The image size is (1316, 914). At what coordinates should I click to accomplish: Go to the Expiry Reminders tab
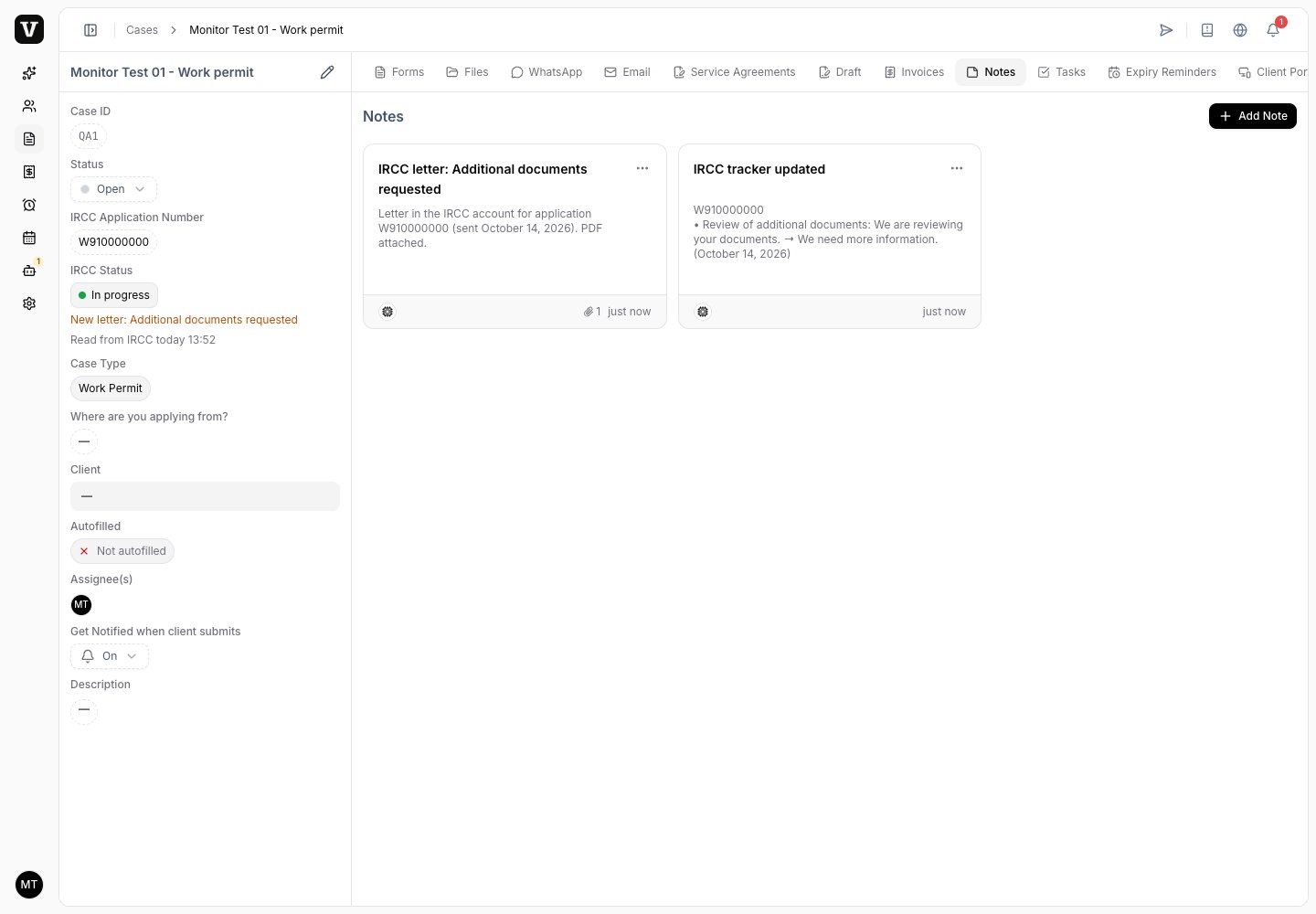pyautogui.click(x=1162, y=72)
